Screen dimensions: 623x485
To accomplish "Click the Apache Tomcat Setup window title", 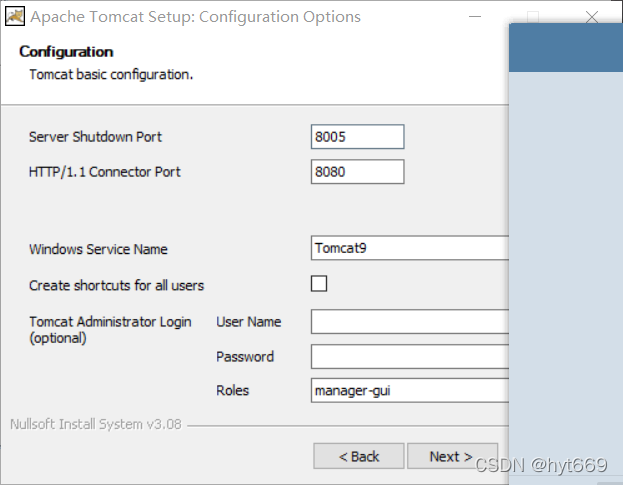I will (x=195, y=17).
